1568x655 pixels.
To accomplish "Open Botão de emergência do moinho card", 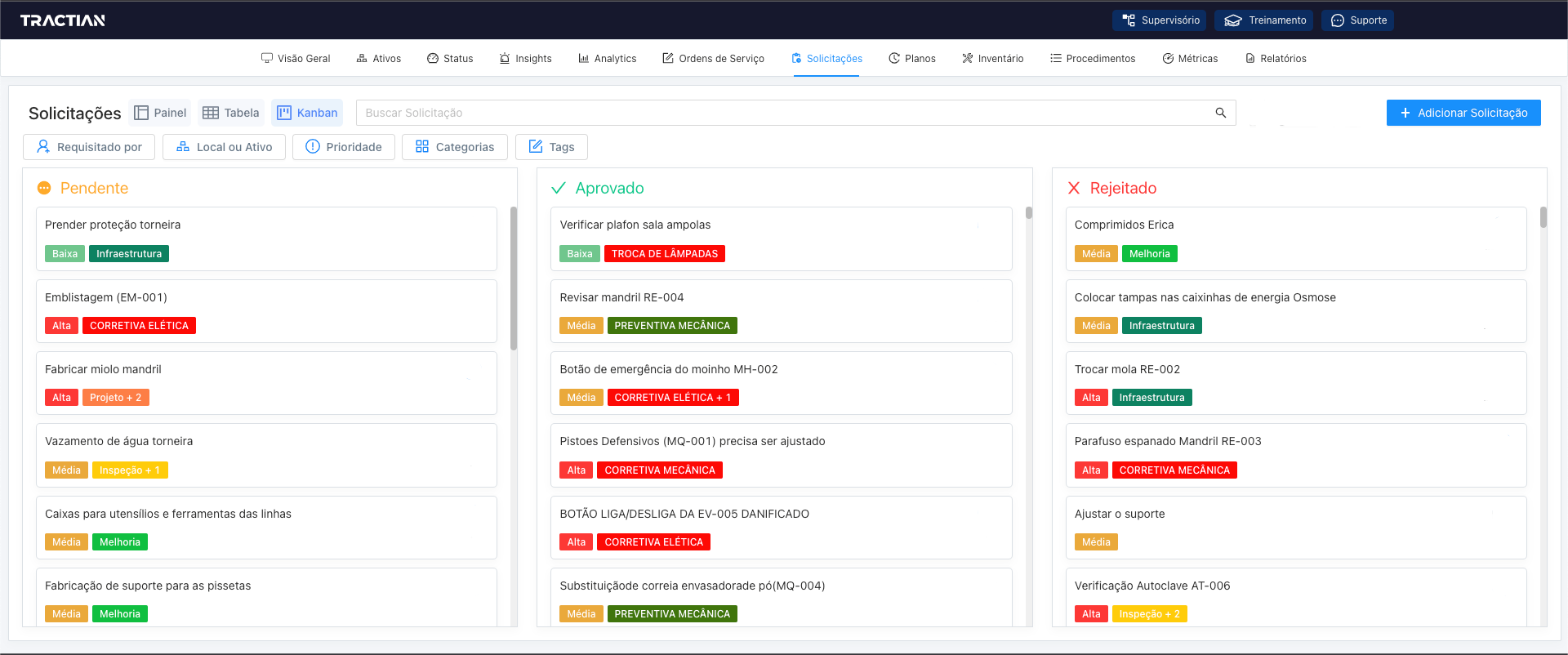I will click(x=782, y=383).
